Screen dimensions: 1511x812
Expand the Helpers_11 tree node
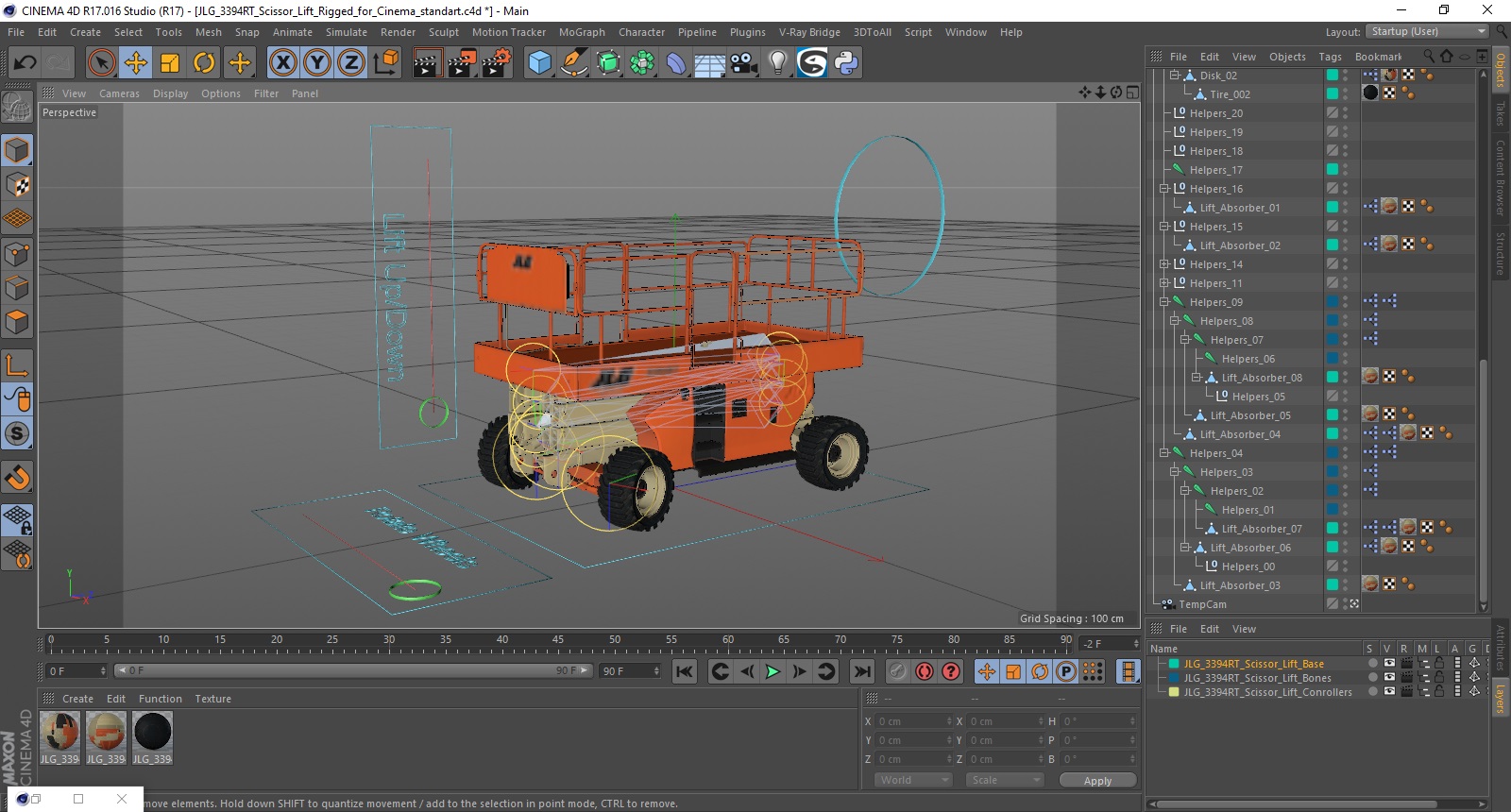(1164, 283)
